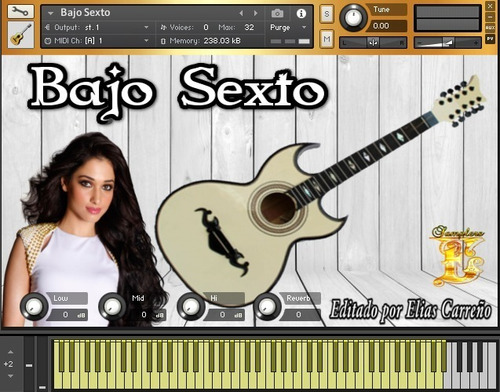Click the Tune value 0.00 field
The image size is (500, 392).
coord(387,26)
